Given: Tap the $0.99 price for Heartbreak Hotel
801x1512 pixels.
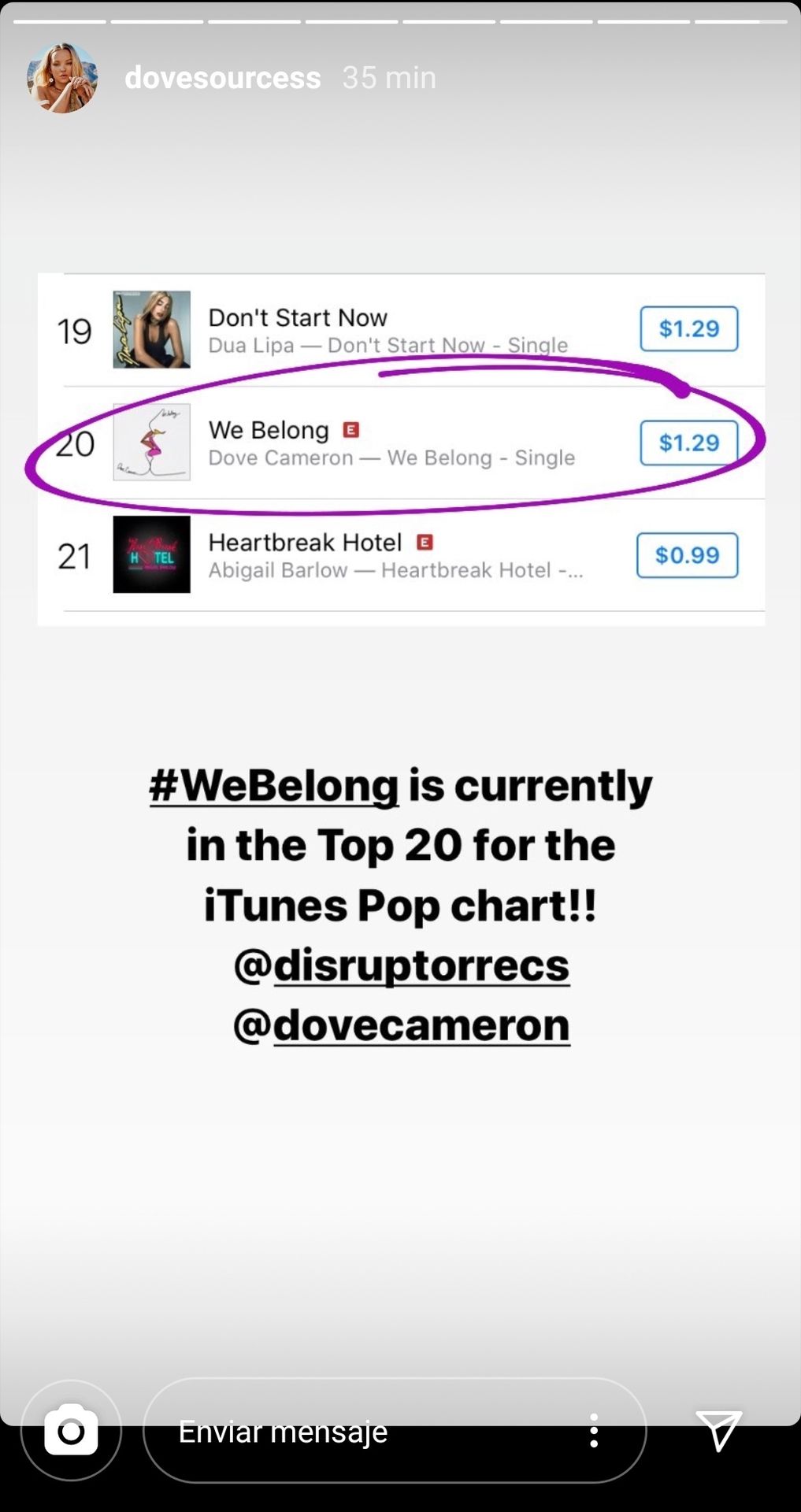Looking at the screenshot, I should coord(688,555).
